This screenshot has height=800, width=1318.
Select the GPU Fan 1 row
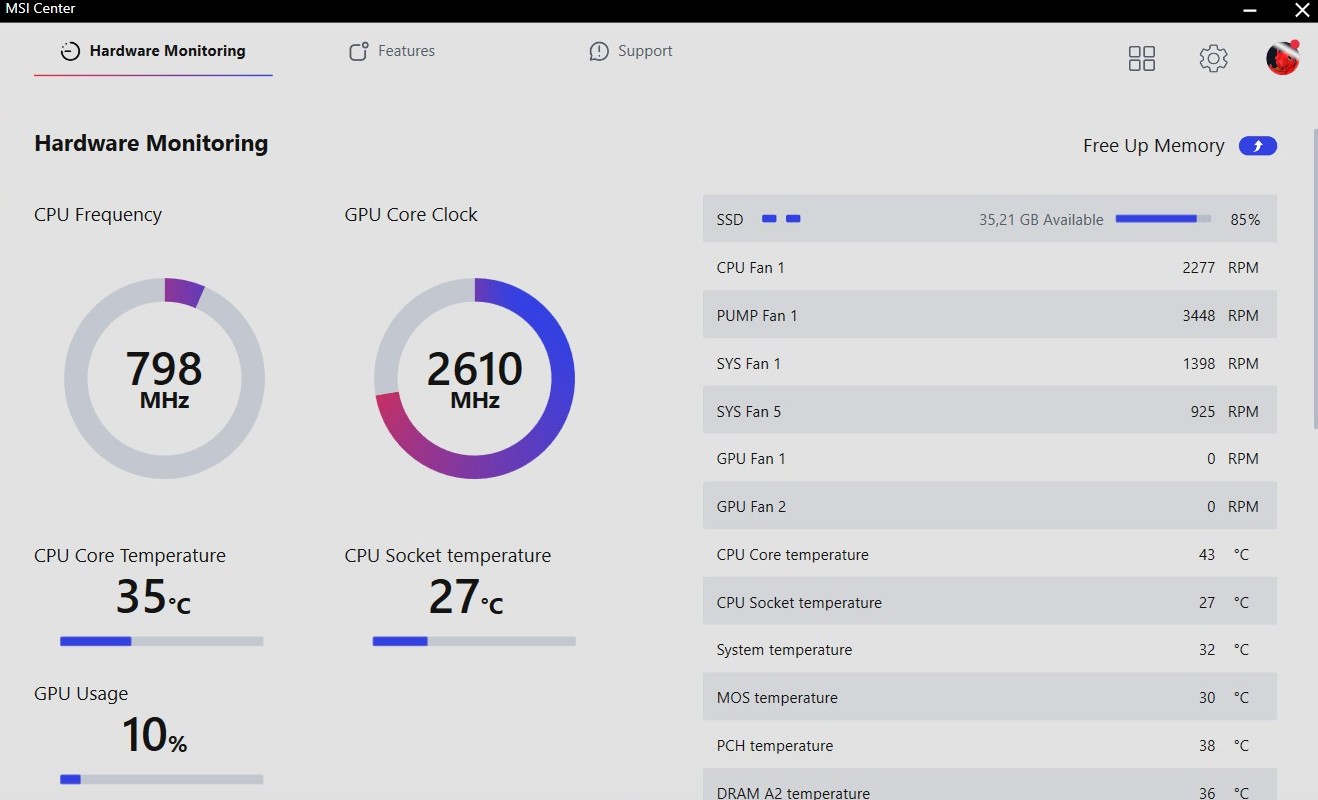[990, 458]
